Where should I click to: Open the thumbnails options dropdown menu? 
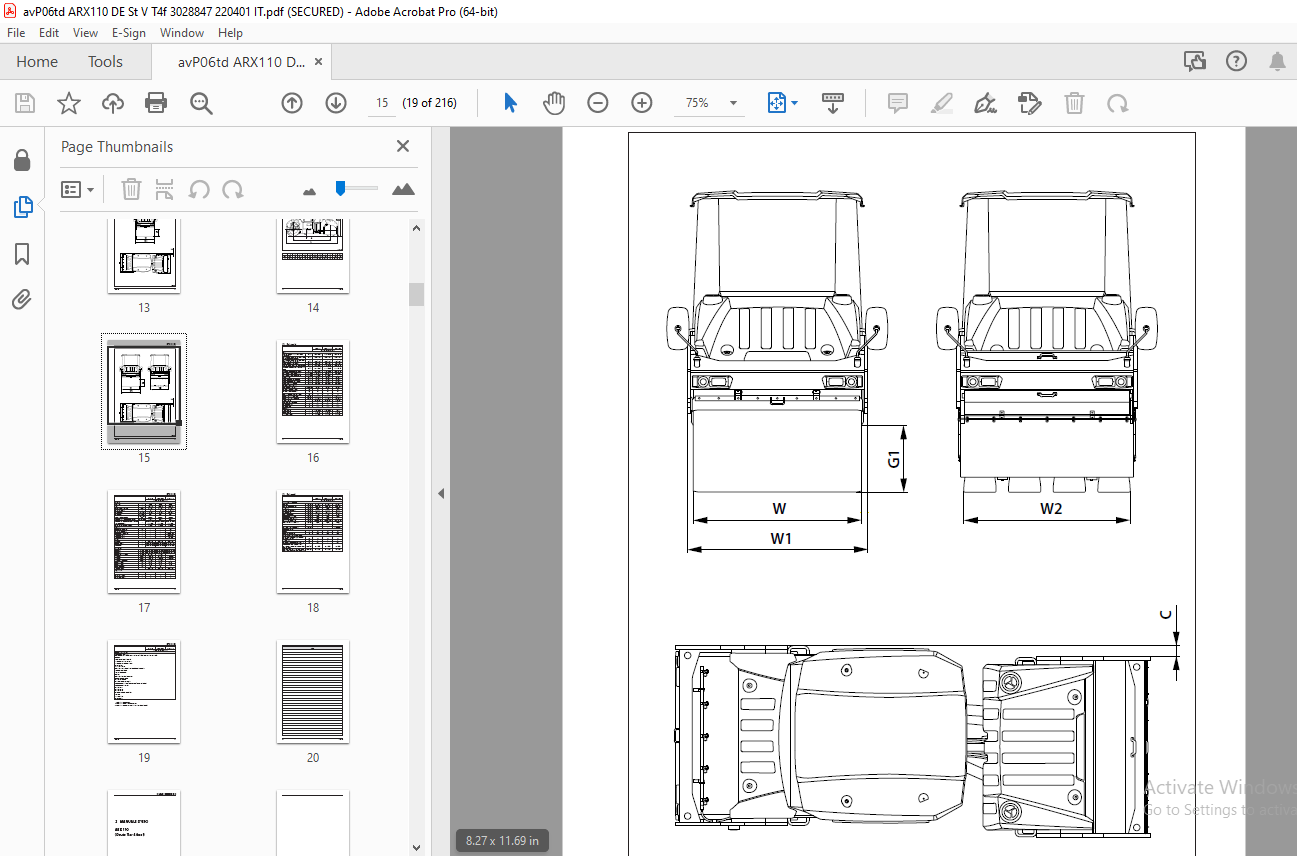78,189
